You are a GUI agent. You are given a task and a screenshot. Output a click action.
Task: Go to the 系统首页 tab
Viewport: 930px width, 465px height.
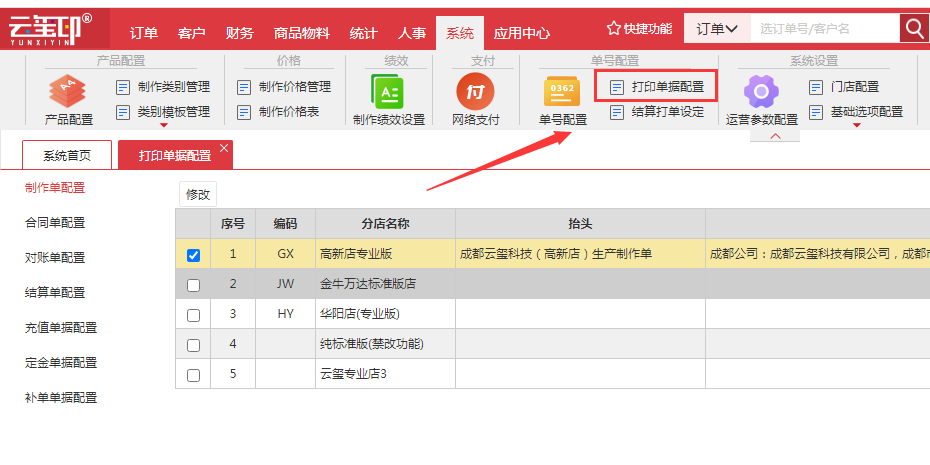click(67, 155)
